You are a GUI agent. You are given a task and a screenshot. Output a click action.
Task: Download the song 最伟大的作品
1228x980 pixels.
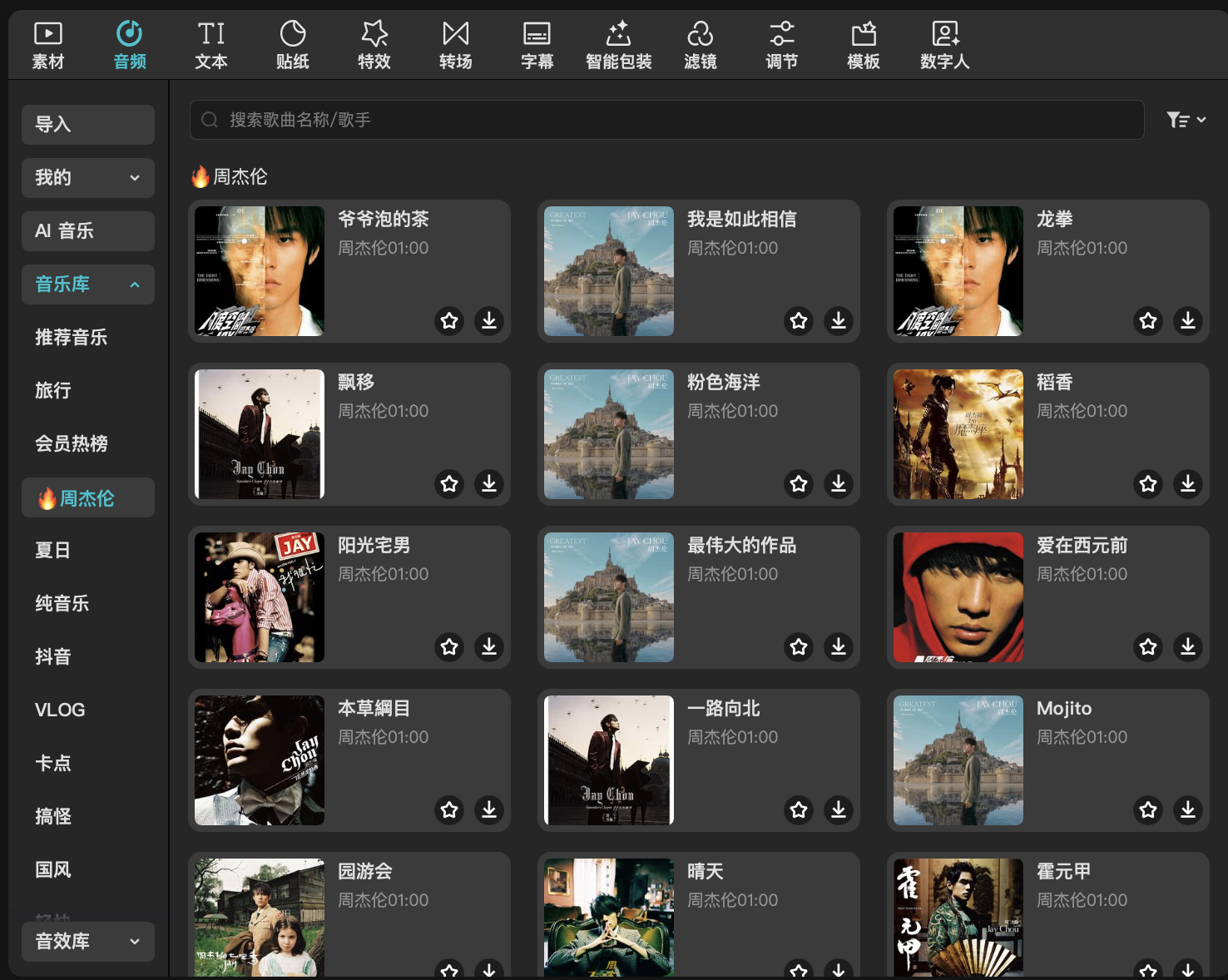(x=839, y=646)
